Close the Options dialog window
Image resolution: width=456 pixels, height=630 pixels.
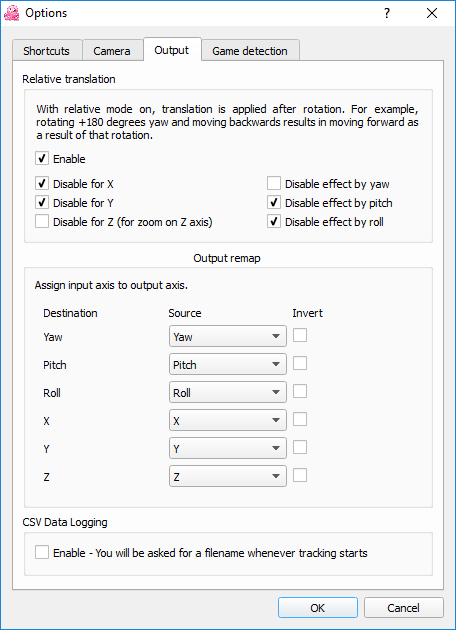coord(432,13)
